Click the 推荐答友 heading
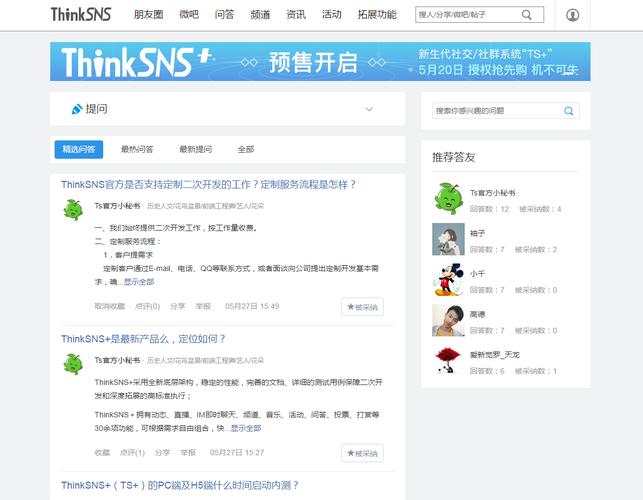 pyautogui.click(x=454, y=157)
